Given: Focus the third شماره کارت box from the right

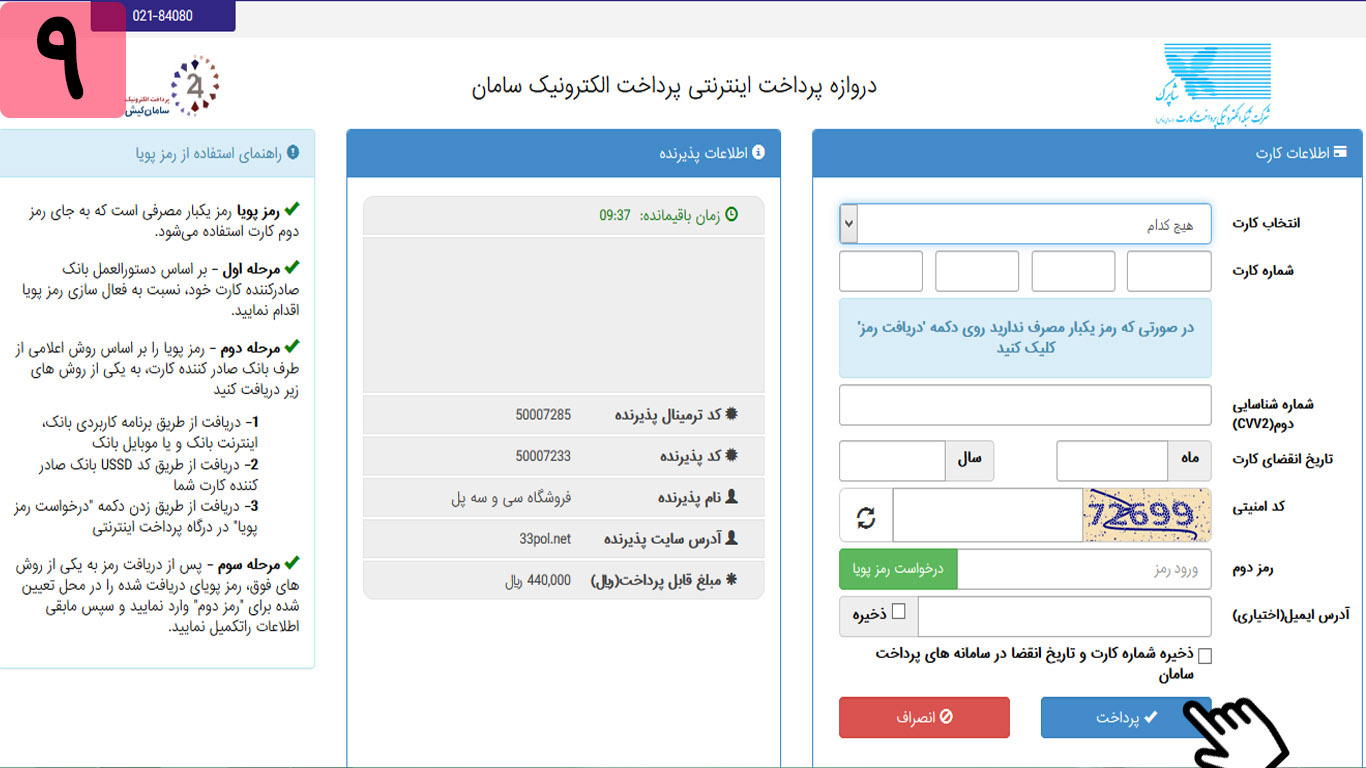Looking at the screenshot, I should [977, 271].
